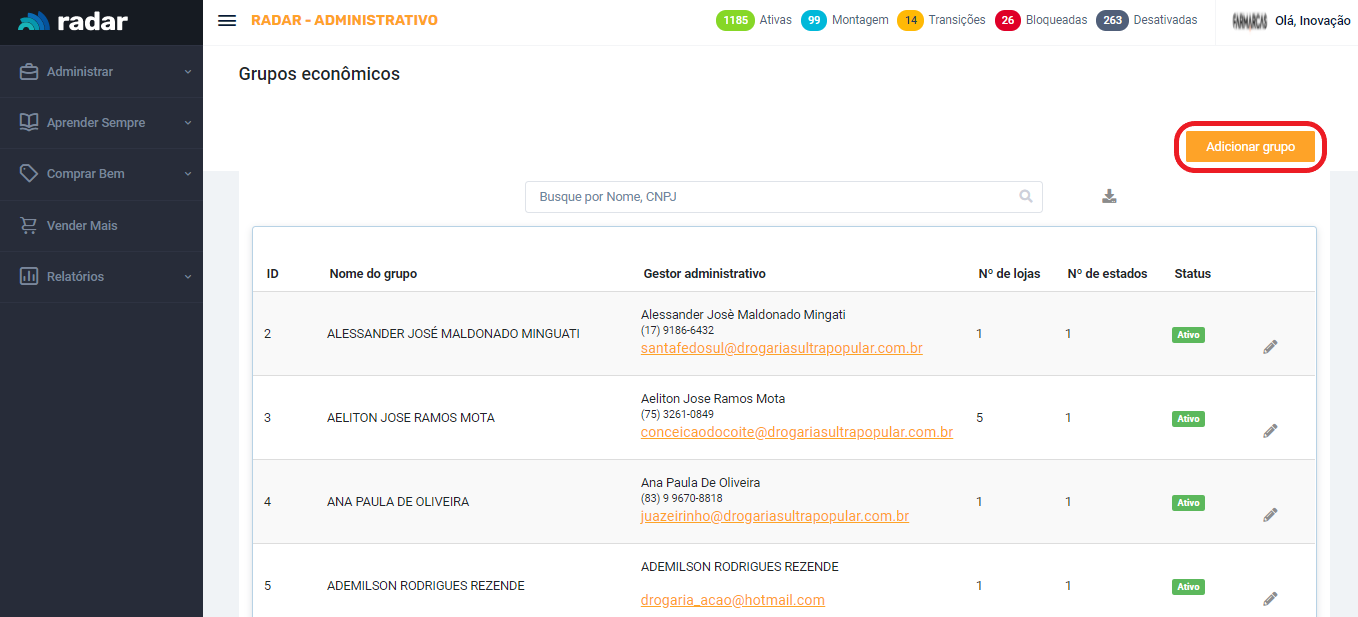Open the Relatórios sidebar section
This screenshot has width=1358, height=617.
101,277
